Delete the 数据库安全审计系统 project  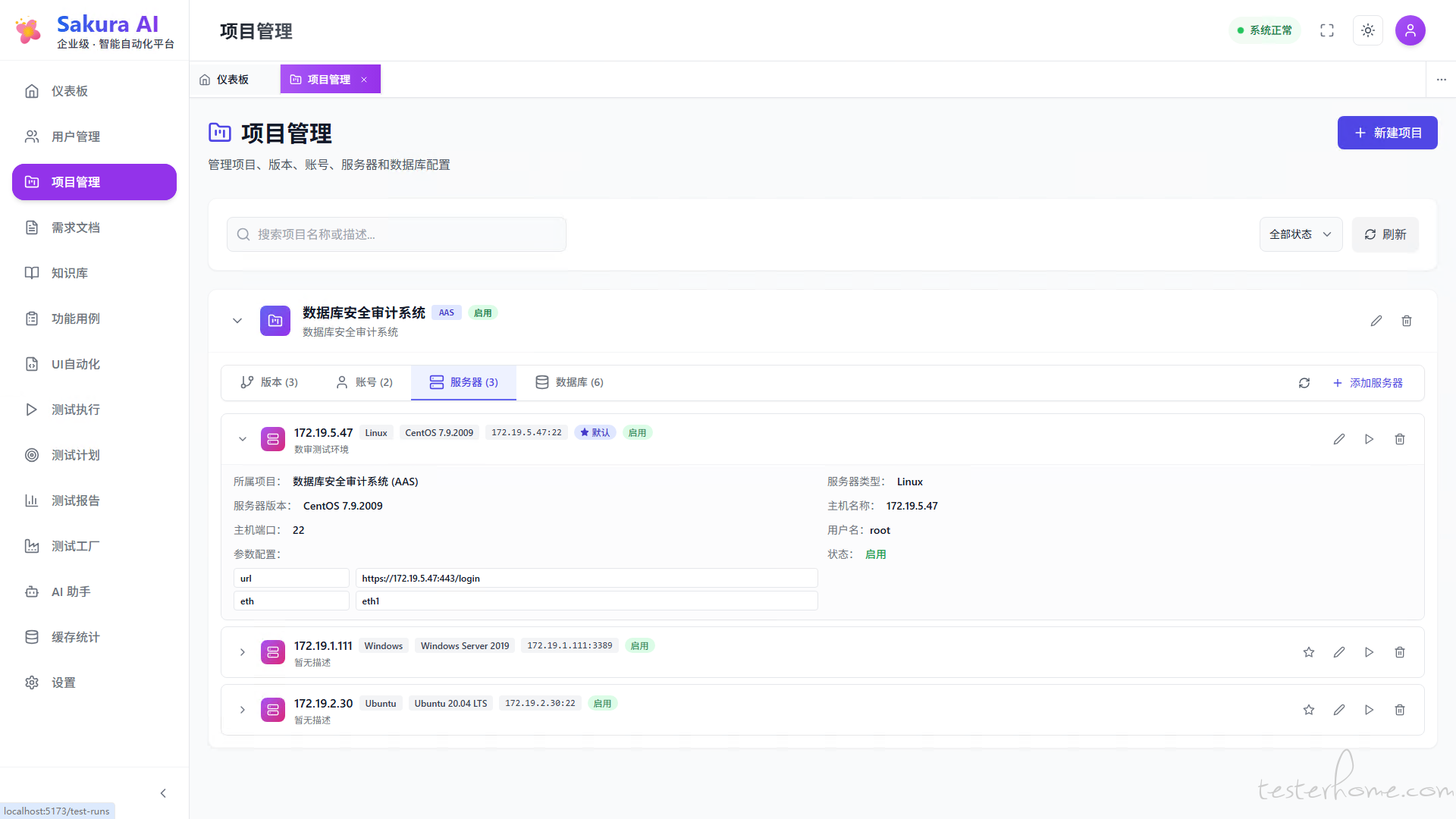coord(1407,321)
